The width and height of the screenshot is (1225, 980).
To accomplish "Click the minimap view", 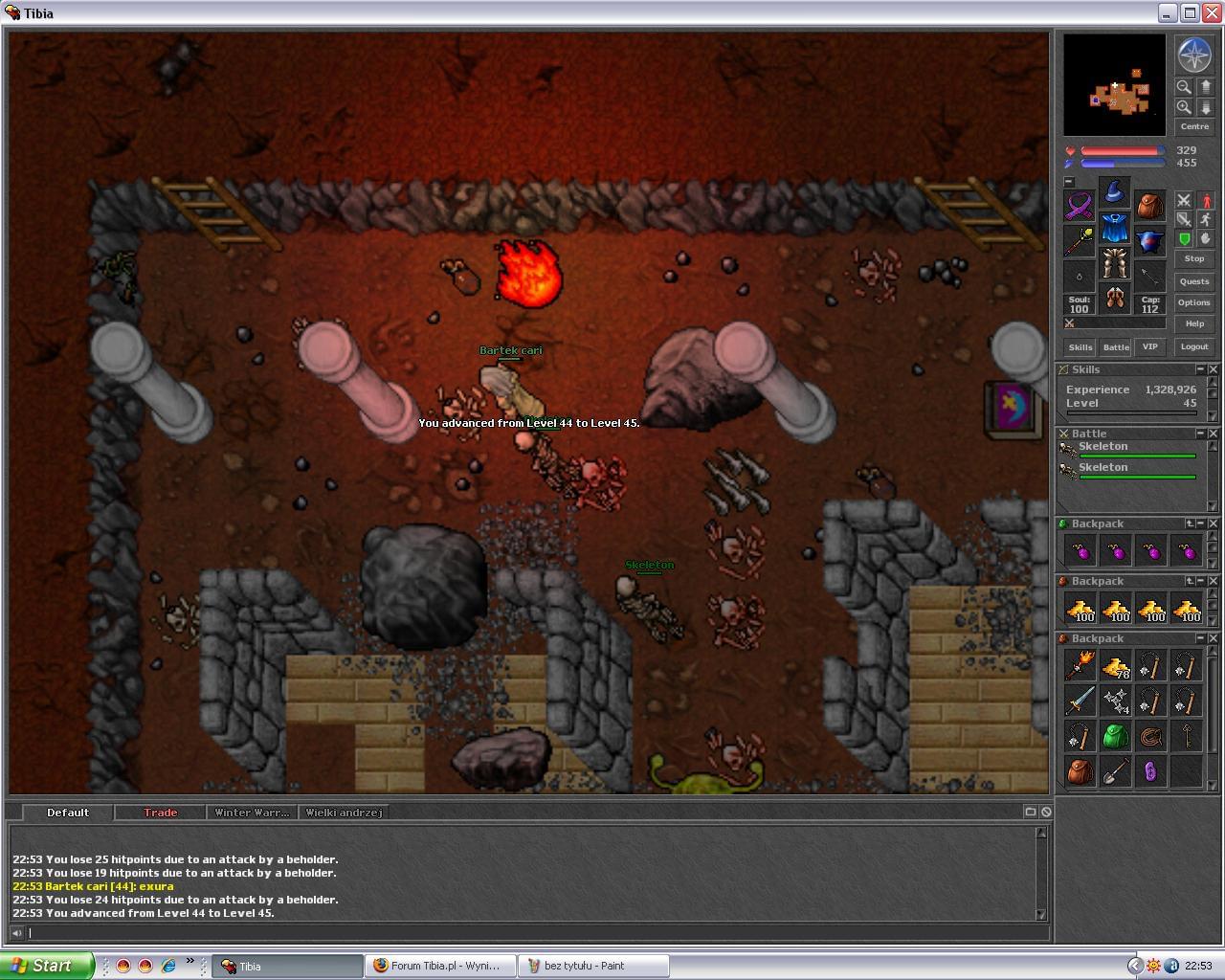I will (1115, 86).
